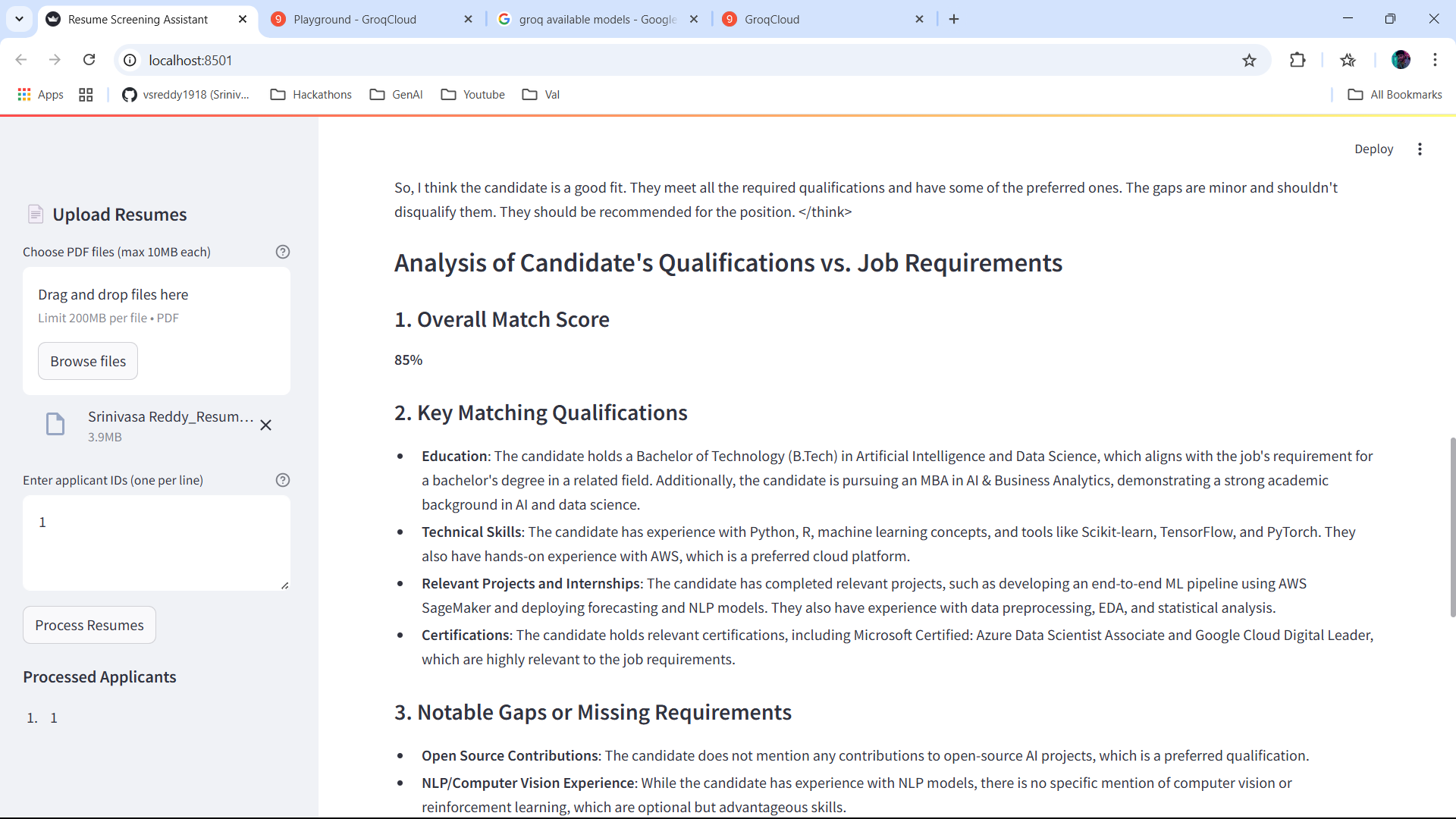Open Chrome profile avatar
1456x819 pixels.
(x=1401, y=60)
